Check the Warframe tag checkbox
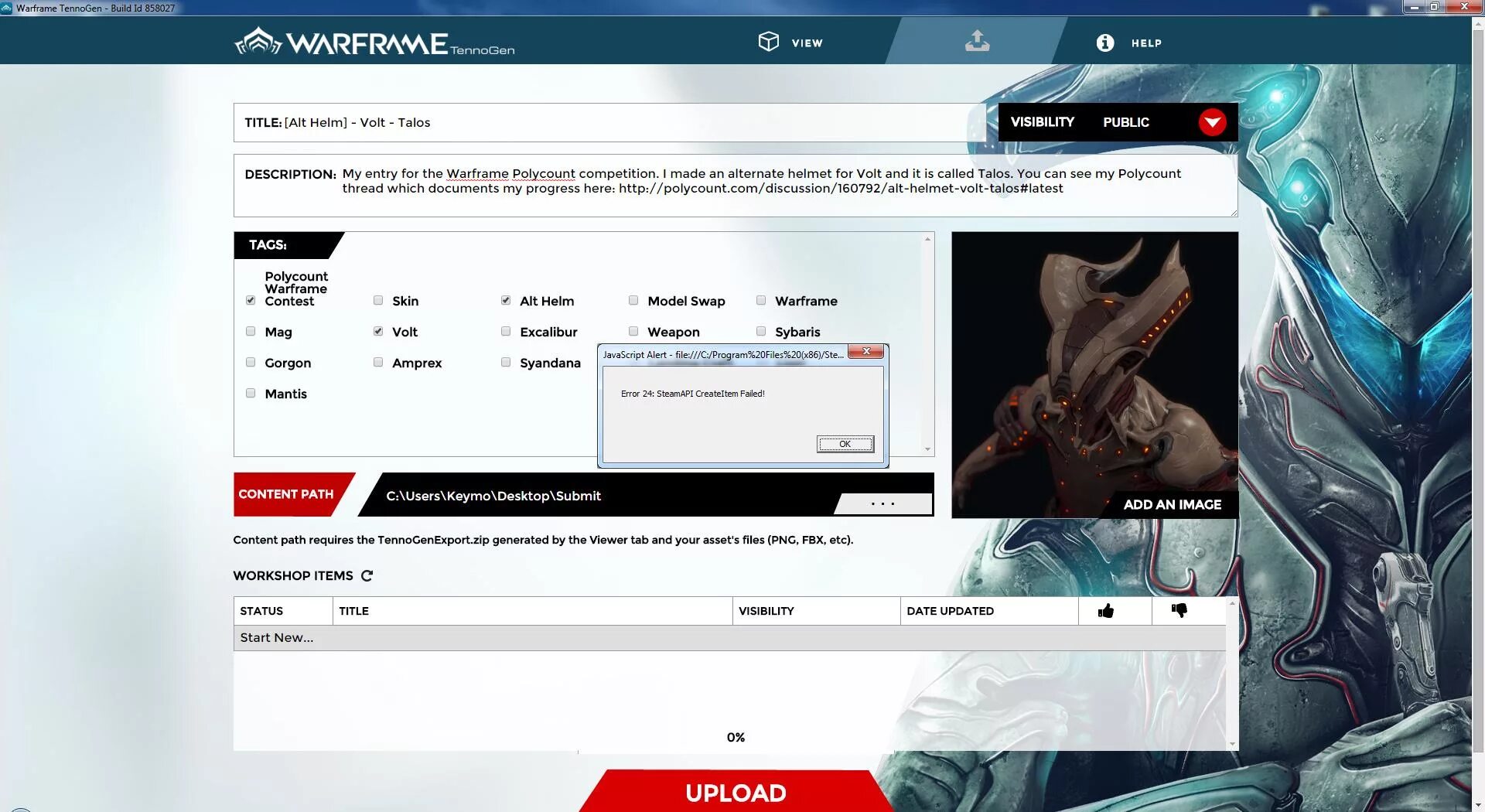The width and height of the screenshot is (1485, 812). pos(761,300)
